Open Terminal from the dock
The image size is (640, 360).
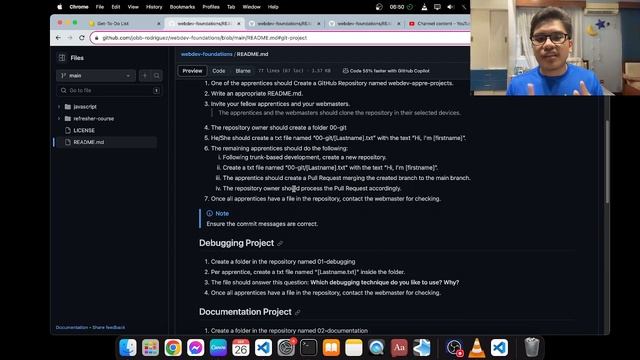tap(309, 348)
